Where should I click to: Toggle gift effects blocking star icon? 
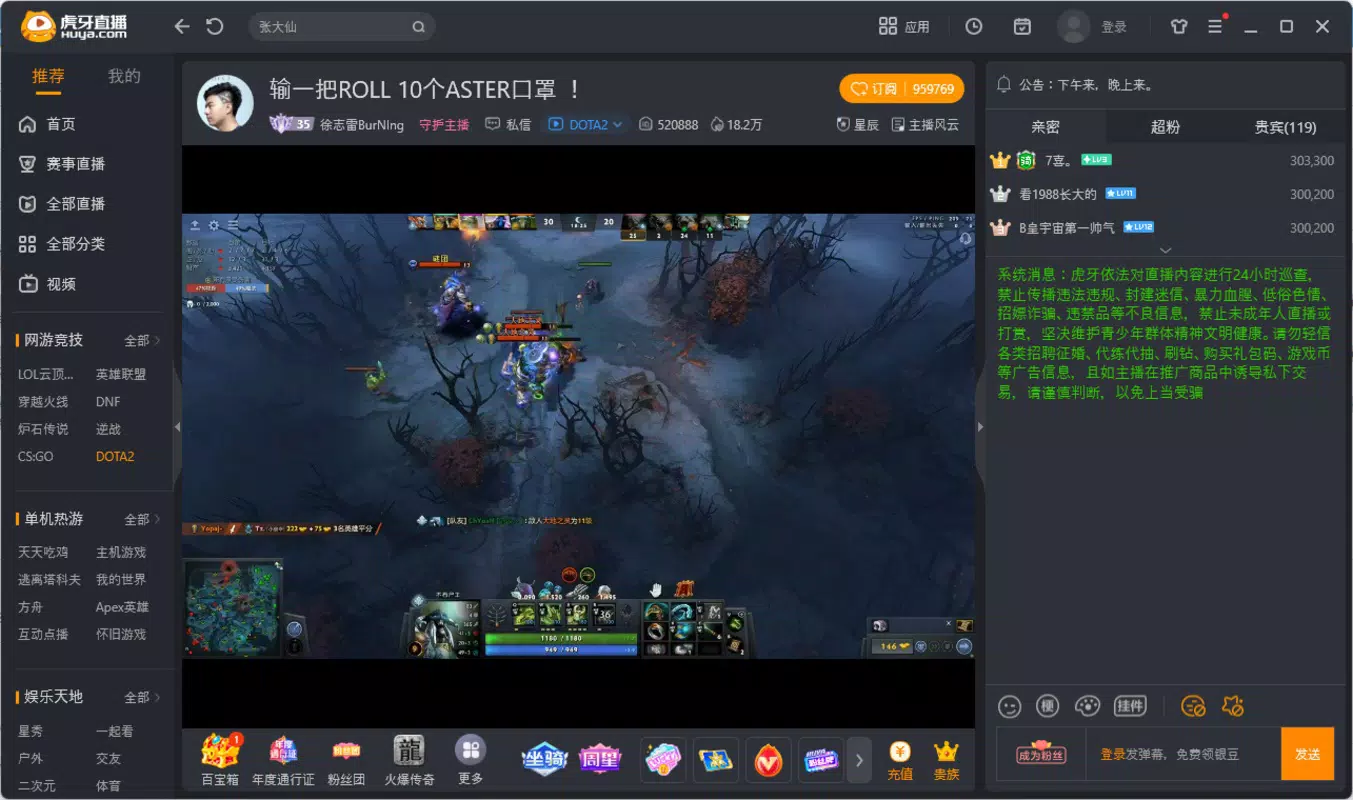pyautogui.click(x=1232, y=706)
